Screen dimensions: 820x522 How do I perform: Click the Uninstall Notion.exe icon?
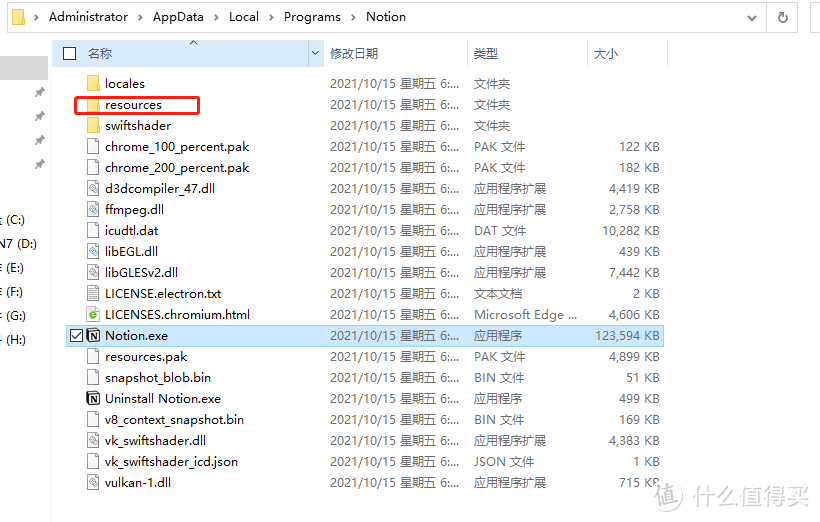click(x=94, y=399)
